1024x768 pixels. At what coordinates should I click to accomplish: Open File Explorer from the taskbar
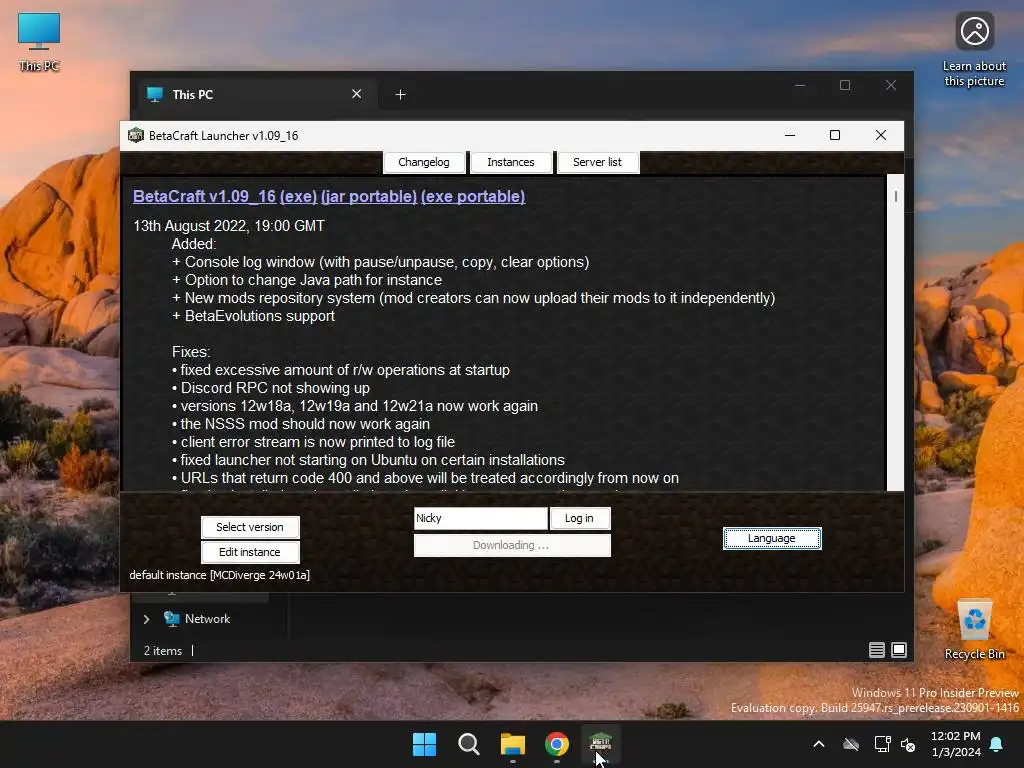point(513,744)
